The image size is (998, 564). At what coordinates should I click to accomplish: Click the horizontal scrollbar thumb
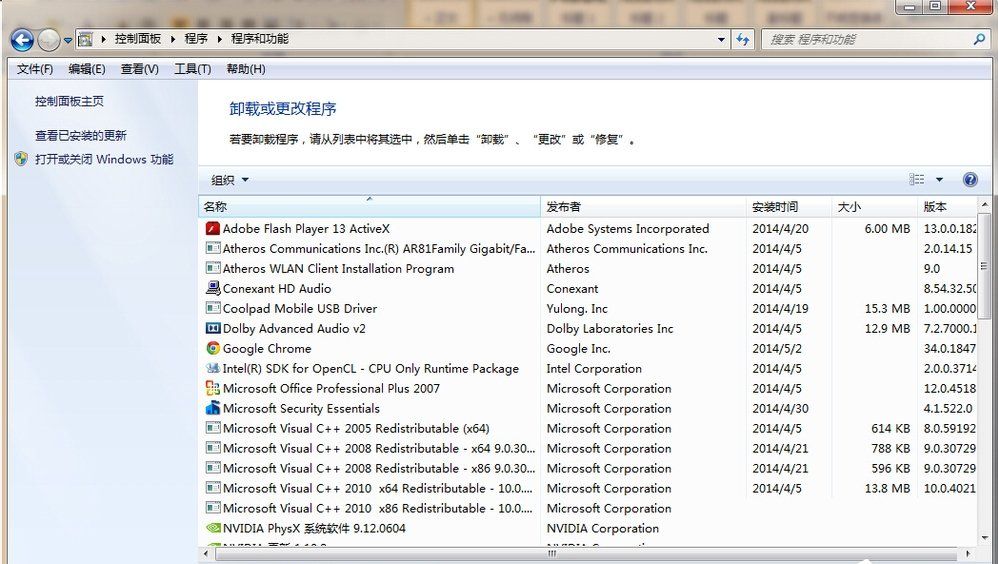tap(552, 554)
